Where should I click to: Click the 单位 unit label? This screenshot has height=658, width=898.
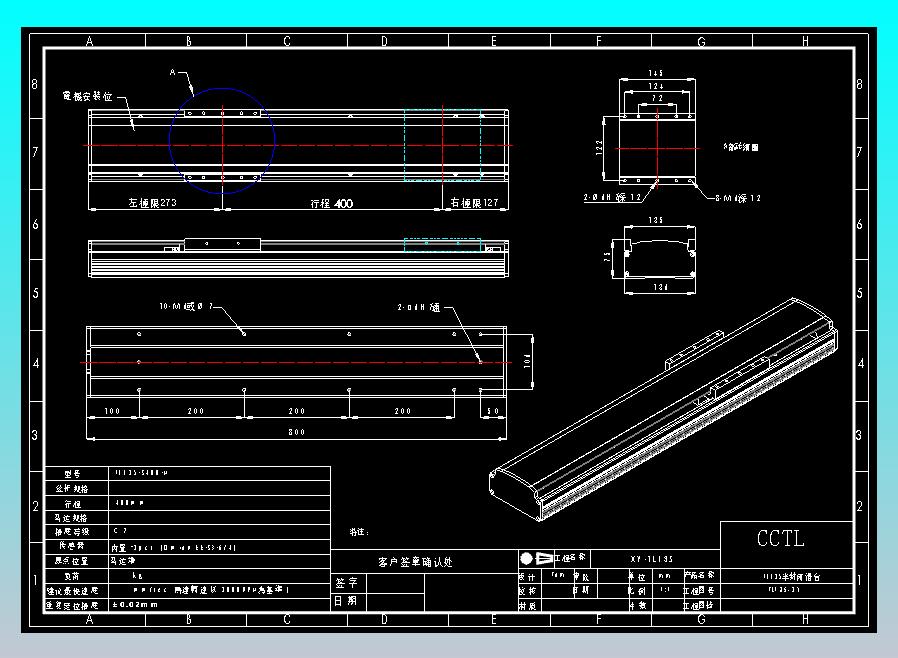(x=637, y=577)
